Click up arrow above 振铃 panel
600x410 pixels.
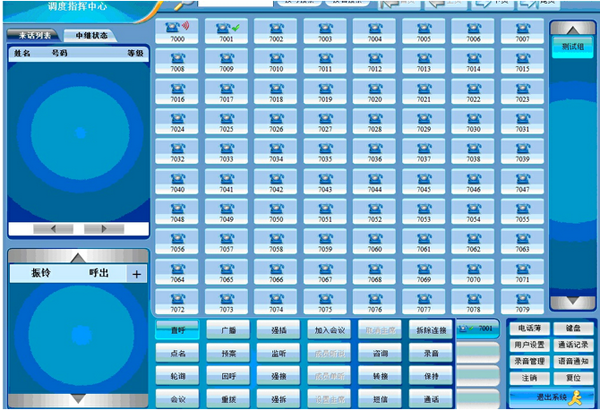coord(77,257)
